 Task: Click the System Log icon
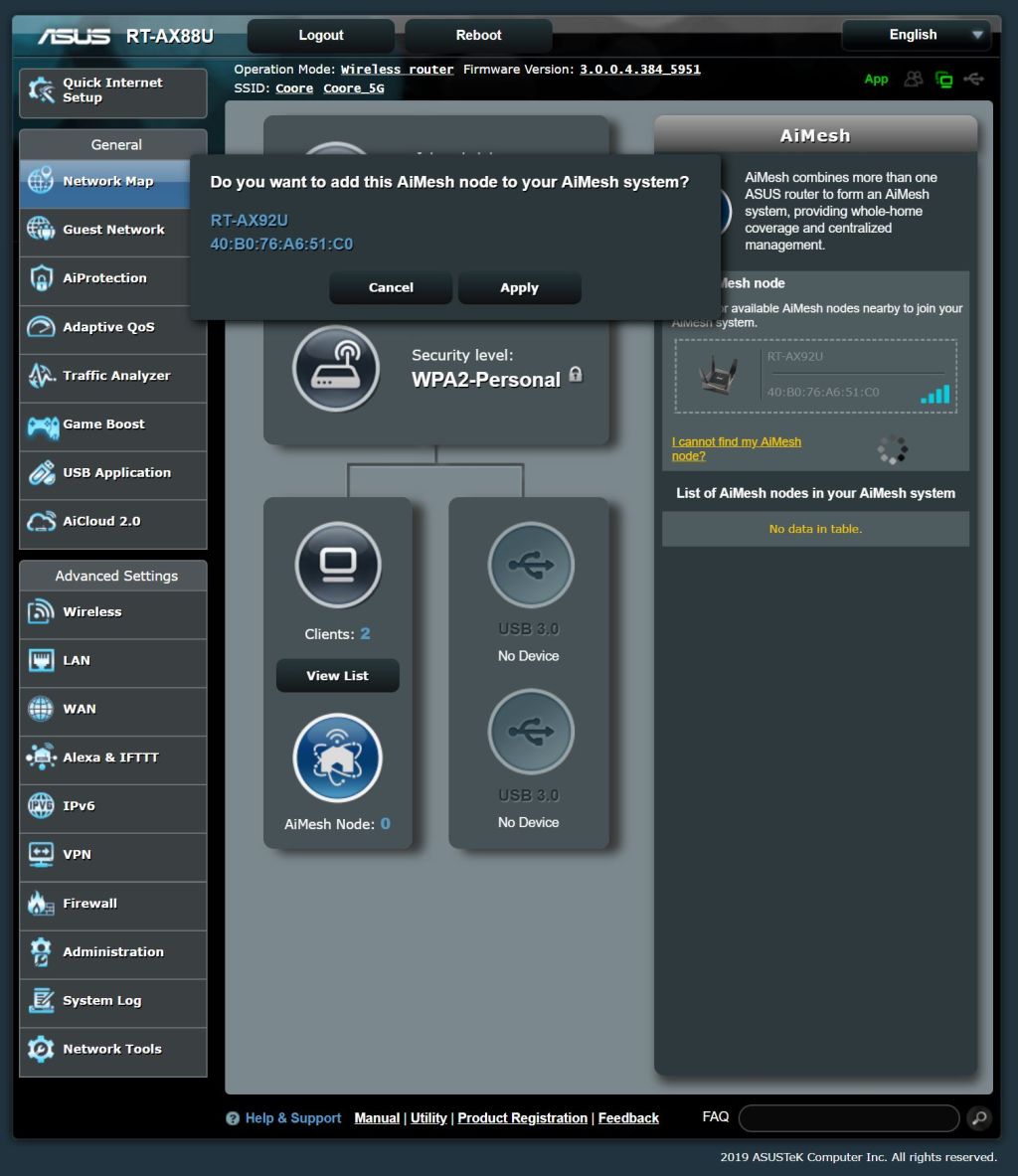pos(41,1000)
